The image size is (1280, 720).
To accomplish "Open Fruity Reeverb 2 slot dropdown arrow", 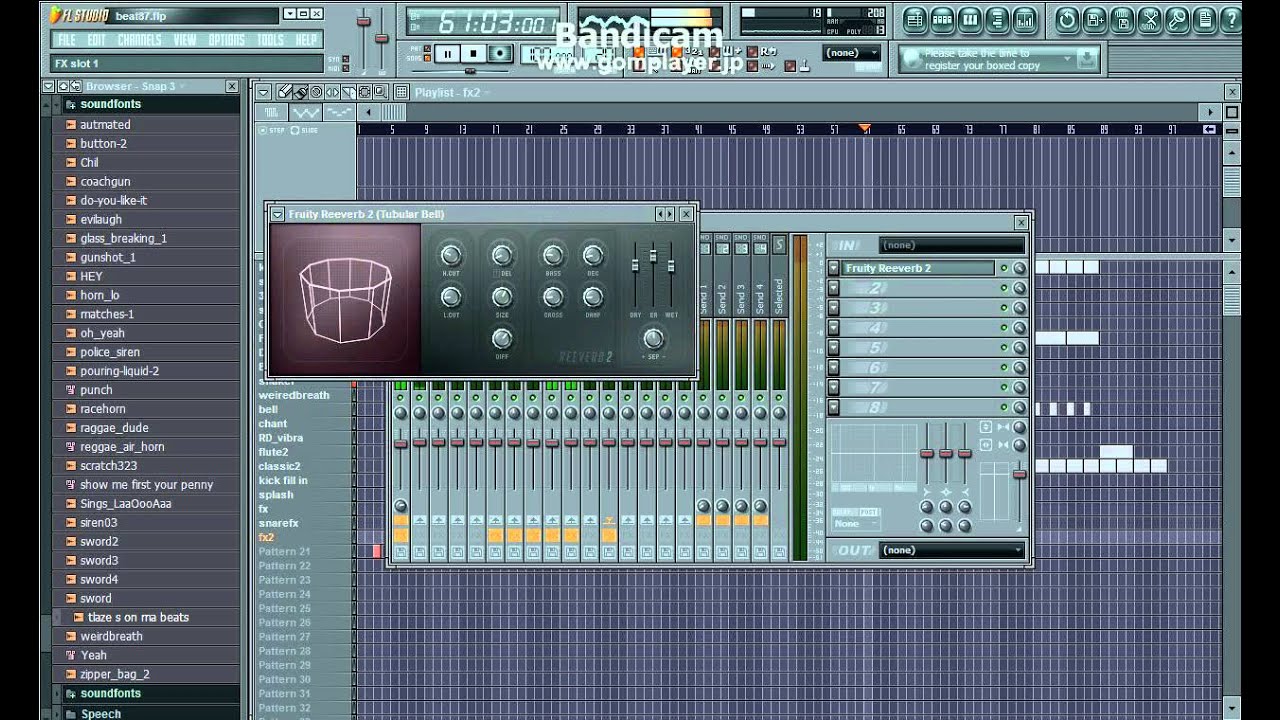I will coord(833,268).
